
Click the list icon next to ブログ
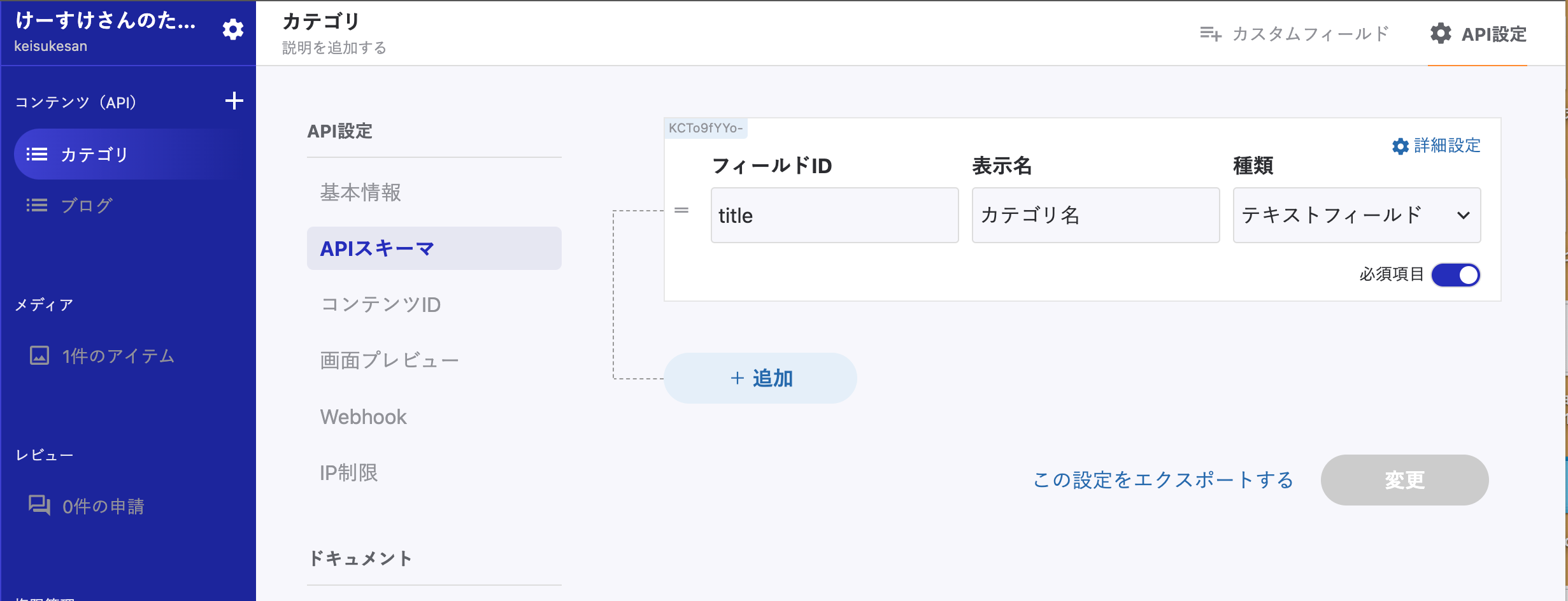(x=37, y=205)
